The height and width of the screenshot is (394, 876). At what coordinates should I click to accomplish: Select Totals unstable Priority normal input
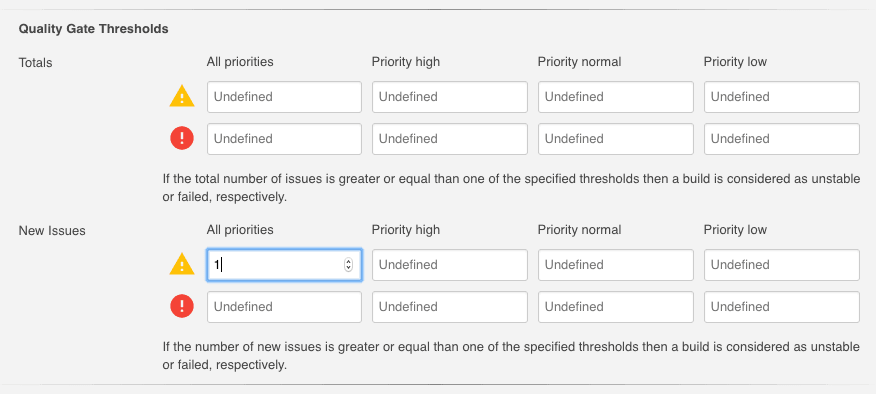(616, 97)
